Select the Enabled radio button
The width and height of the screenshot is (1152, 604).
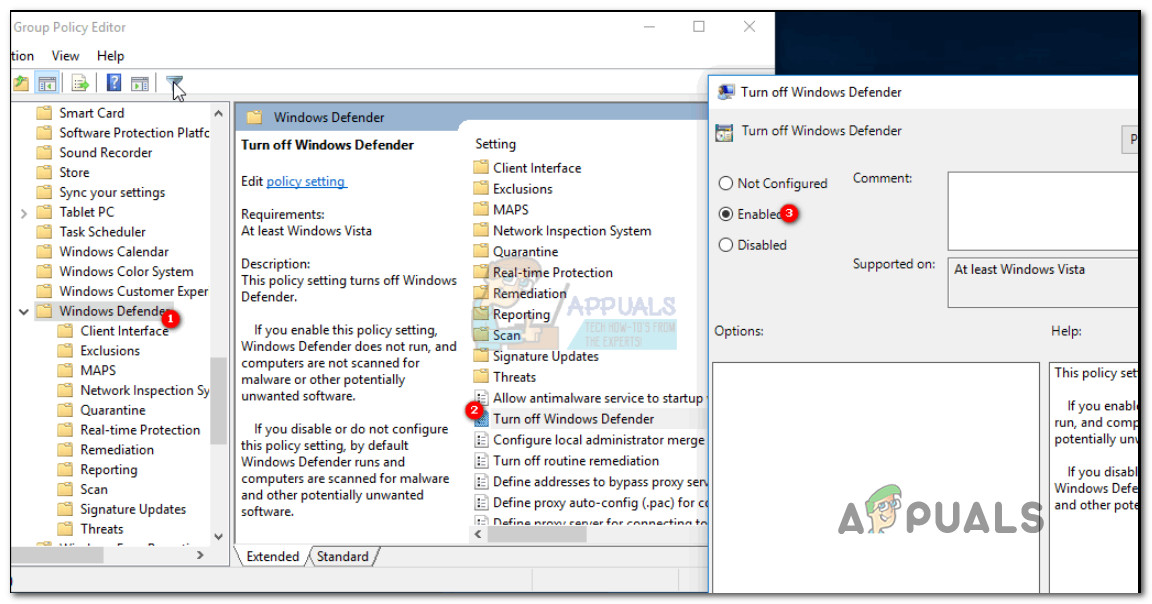click(x=726, y=214)
